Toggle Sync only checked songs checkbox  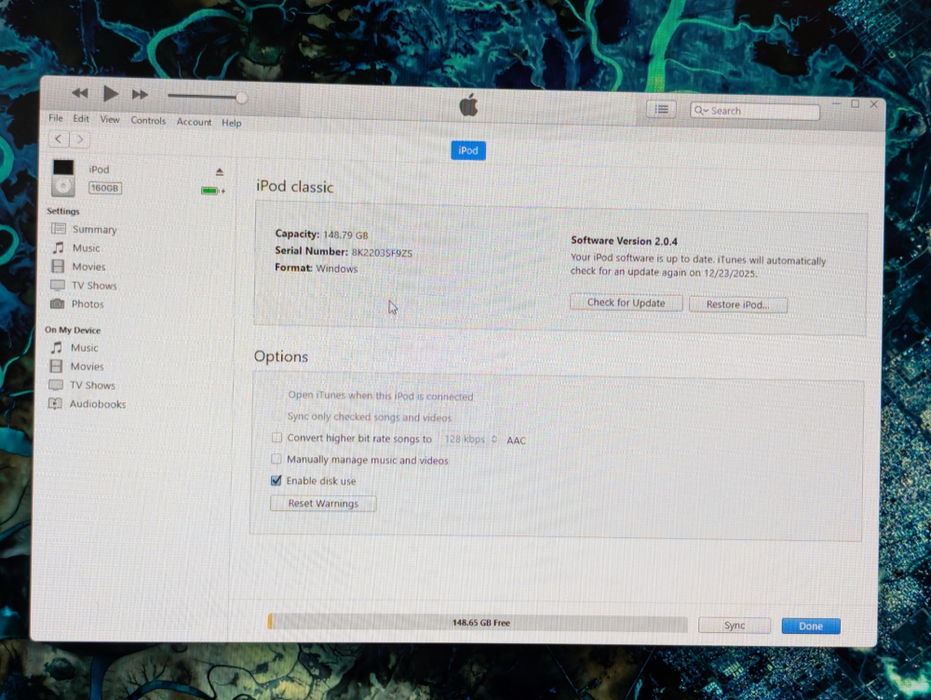pyautogui.click(x=277, y=416)
